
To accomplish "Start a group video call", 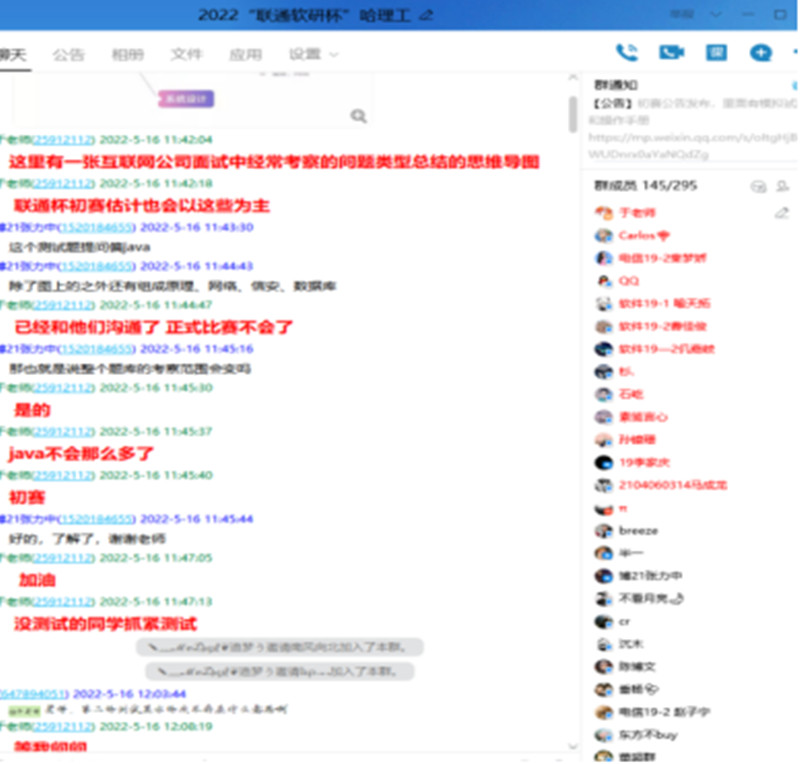I will 671,53.
